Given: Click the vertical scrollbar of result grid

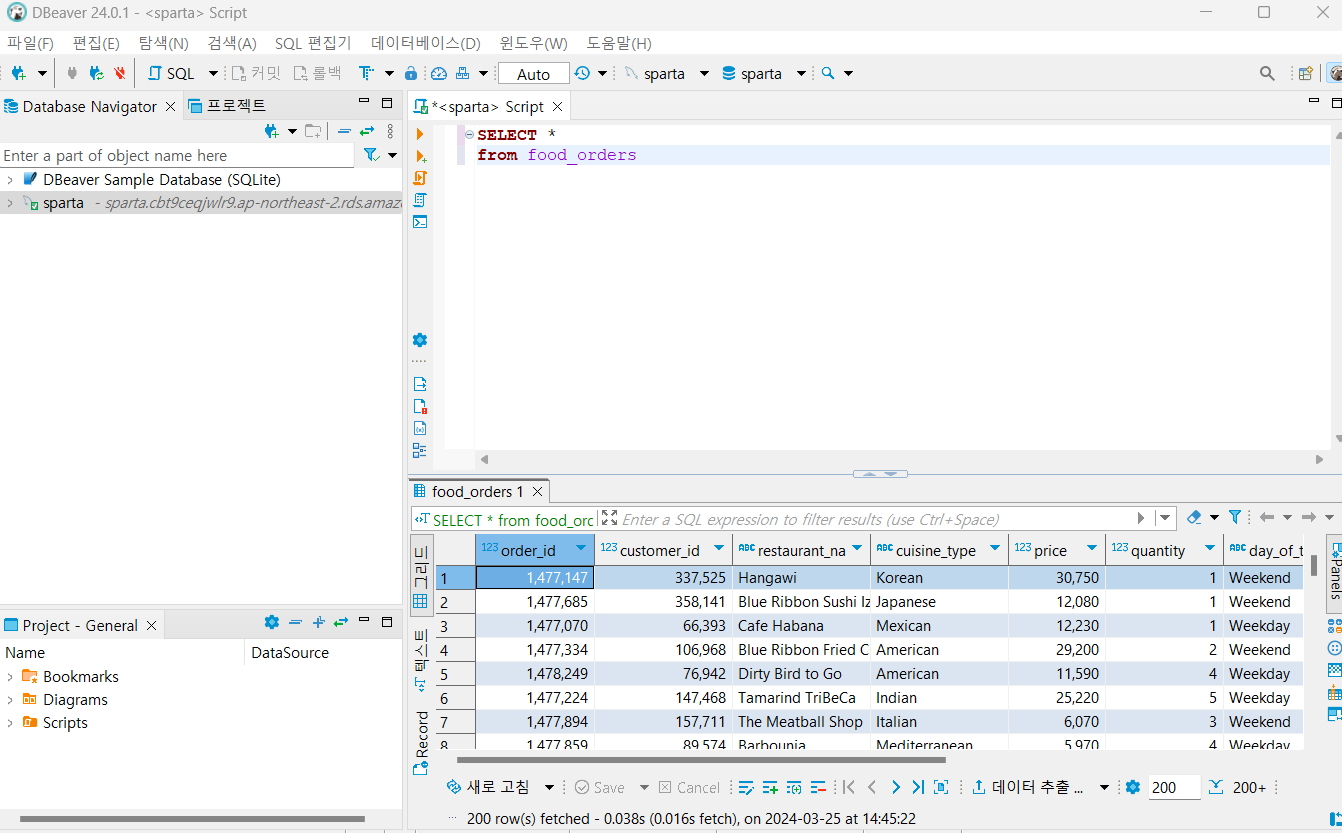Looking at the screenshot, I should pos(1314,565).
